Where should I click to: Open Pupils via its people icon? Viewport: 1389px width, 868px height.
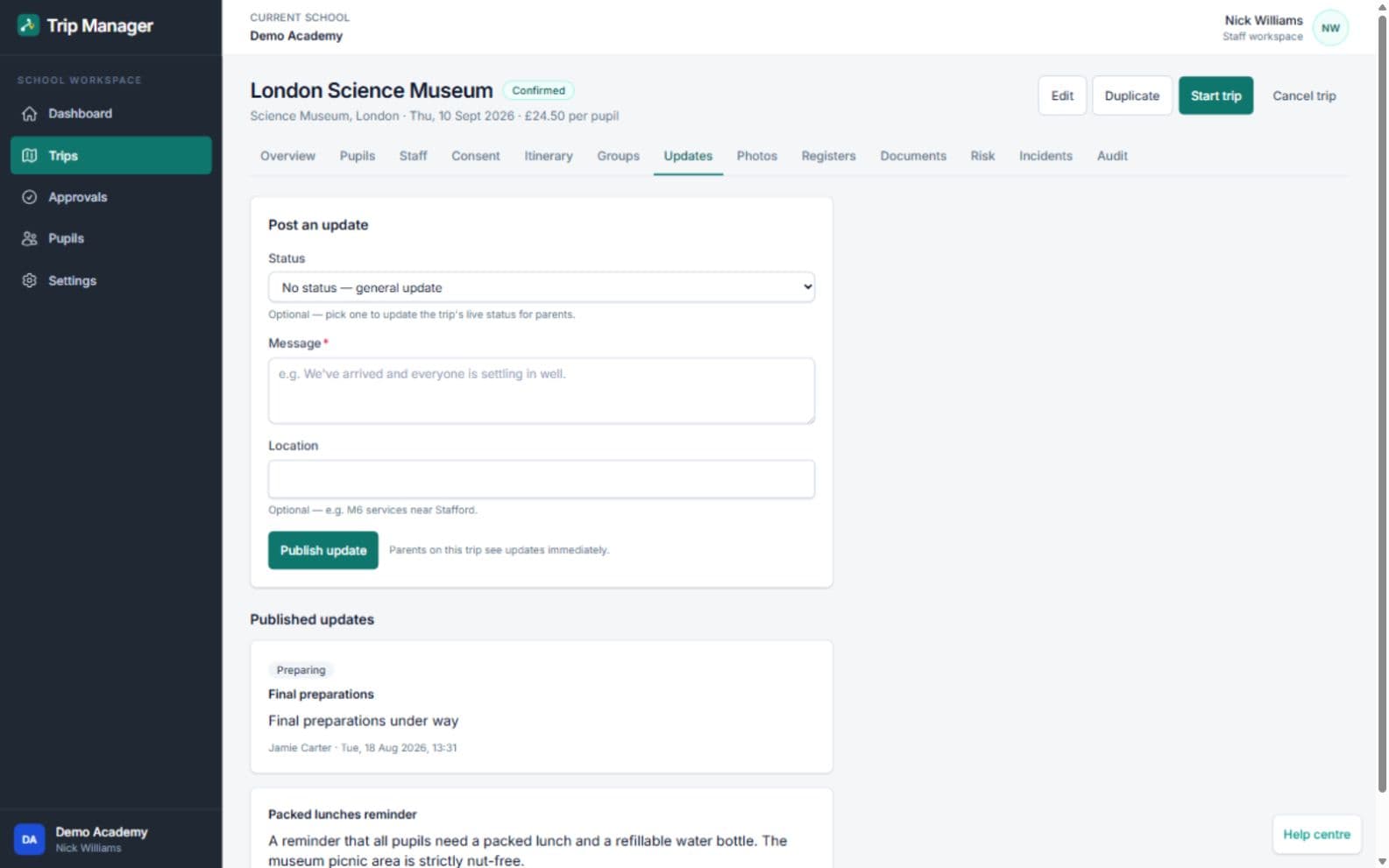click(x=30, y=238)
